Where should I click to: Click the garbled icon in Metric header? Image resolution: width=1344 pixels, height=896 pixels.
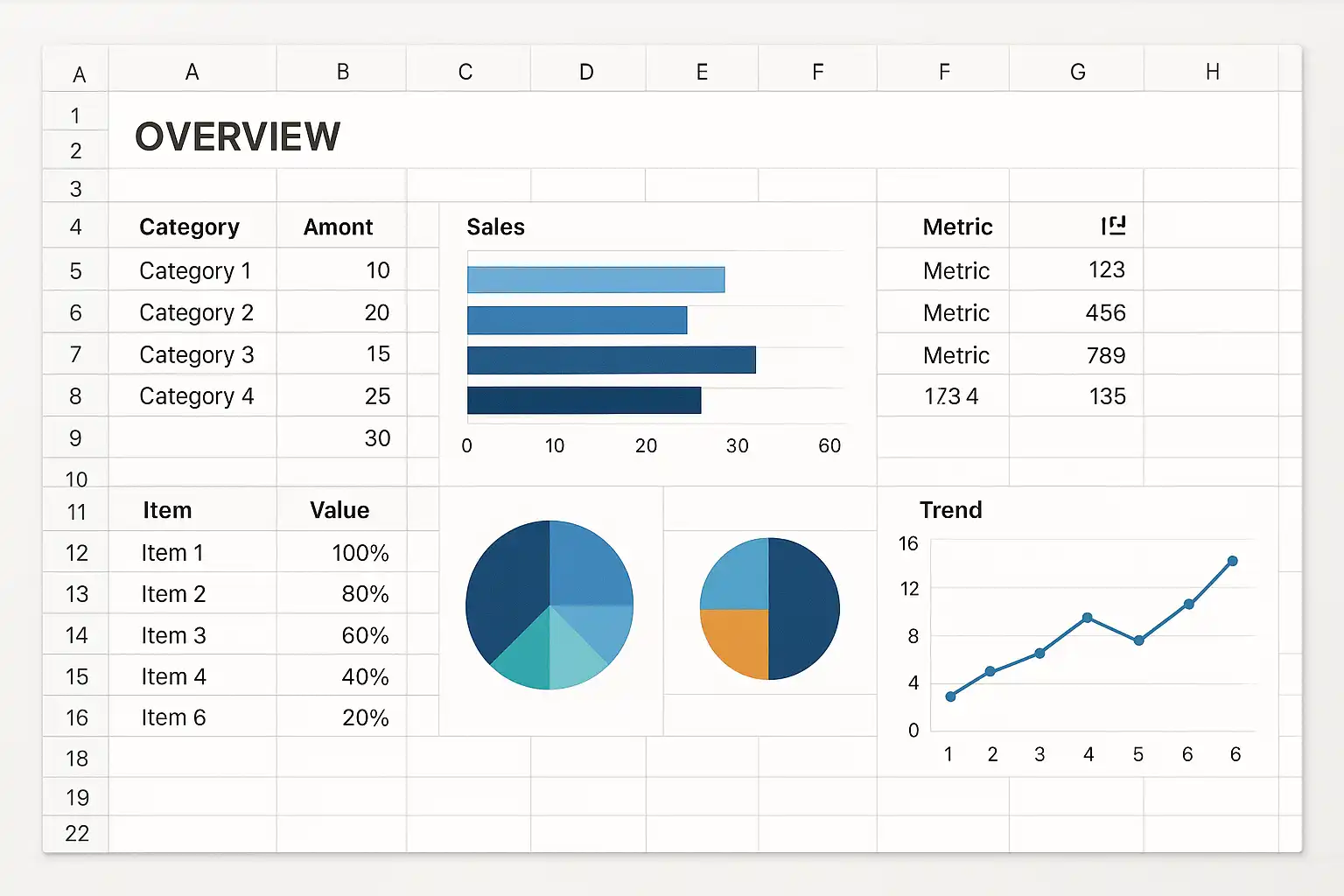[1113, 226]
